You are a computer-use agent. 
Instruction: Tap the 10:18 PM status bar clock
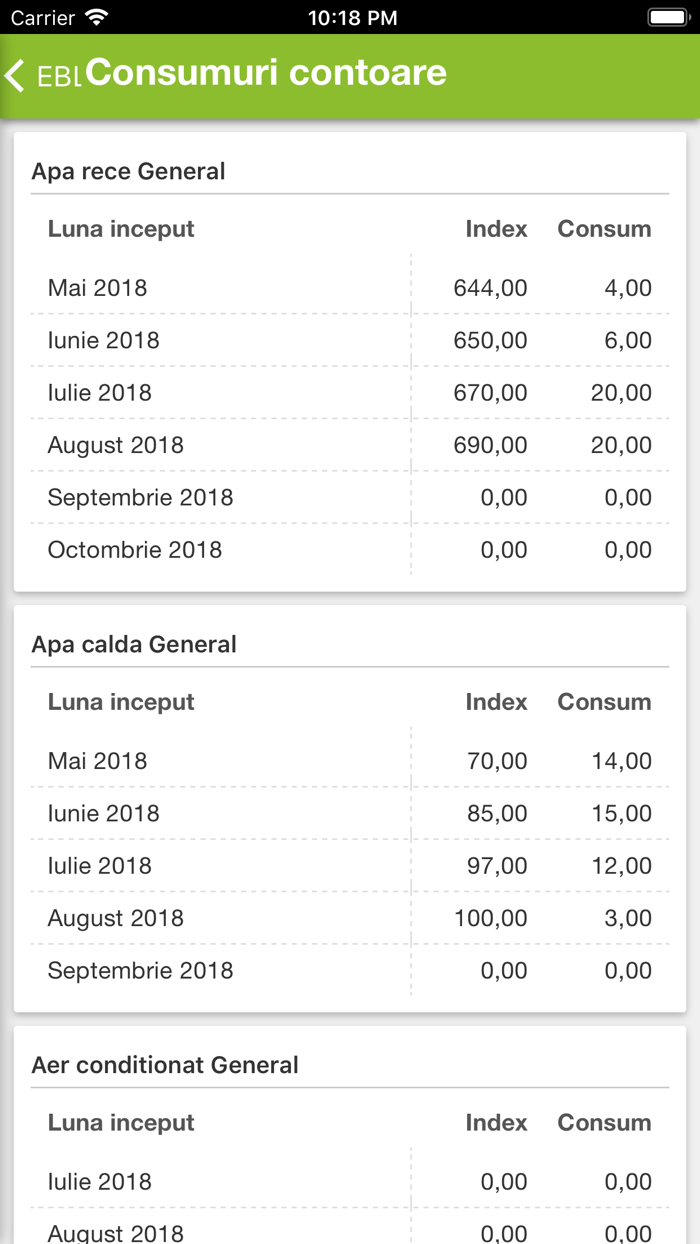click(x=352, y=17)
